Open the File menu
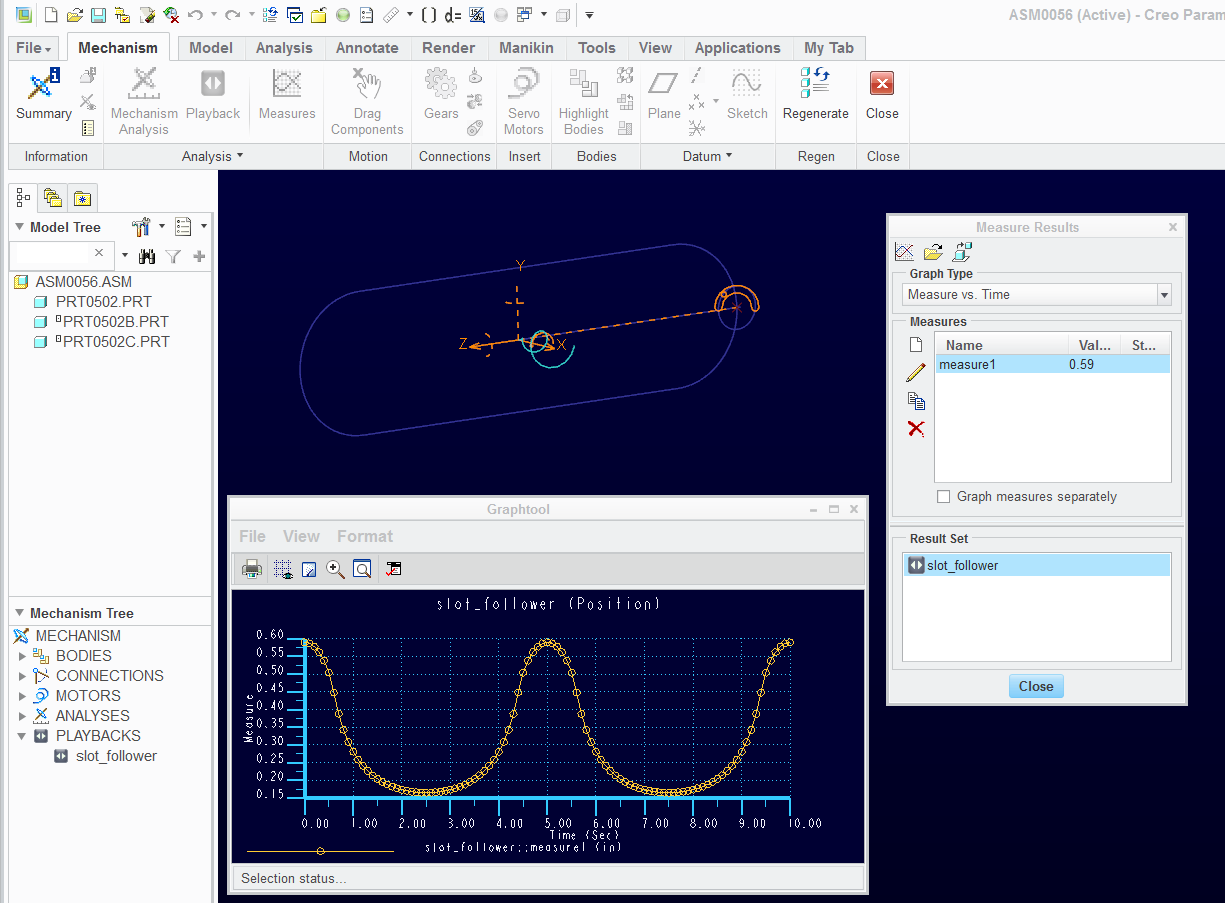The width and height of the screenshot is (1225, 903). pyautogui.click(x=34, y=48)
